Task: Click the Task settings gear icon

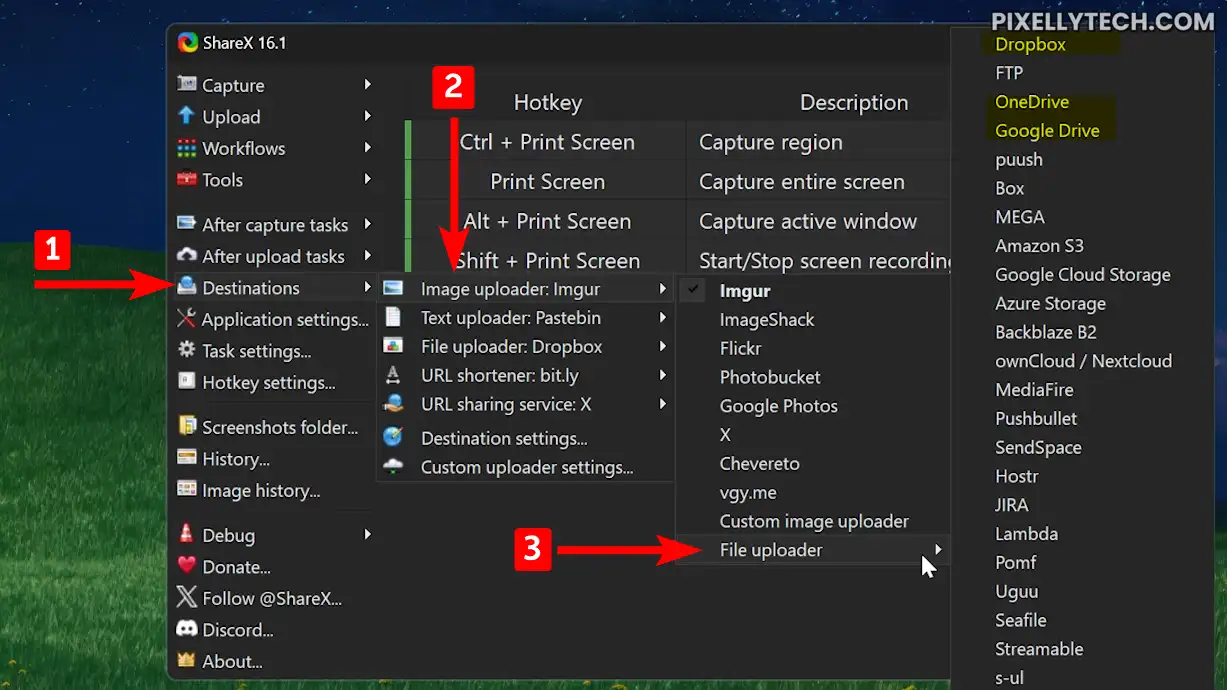Action: coord(186,350)
